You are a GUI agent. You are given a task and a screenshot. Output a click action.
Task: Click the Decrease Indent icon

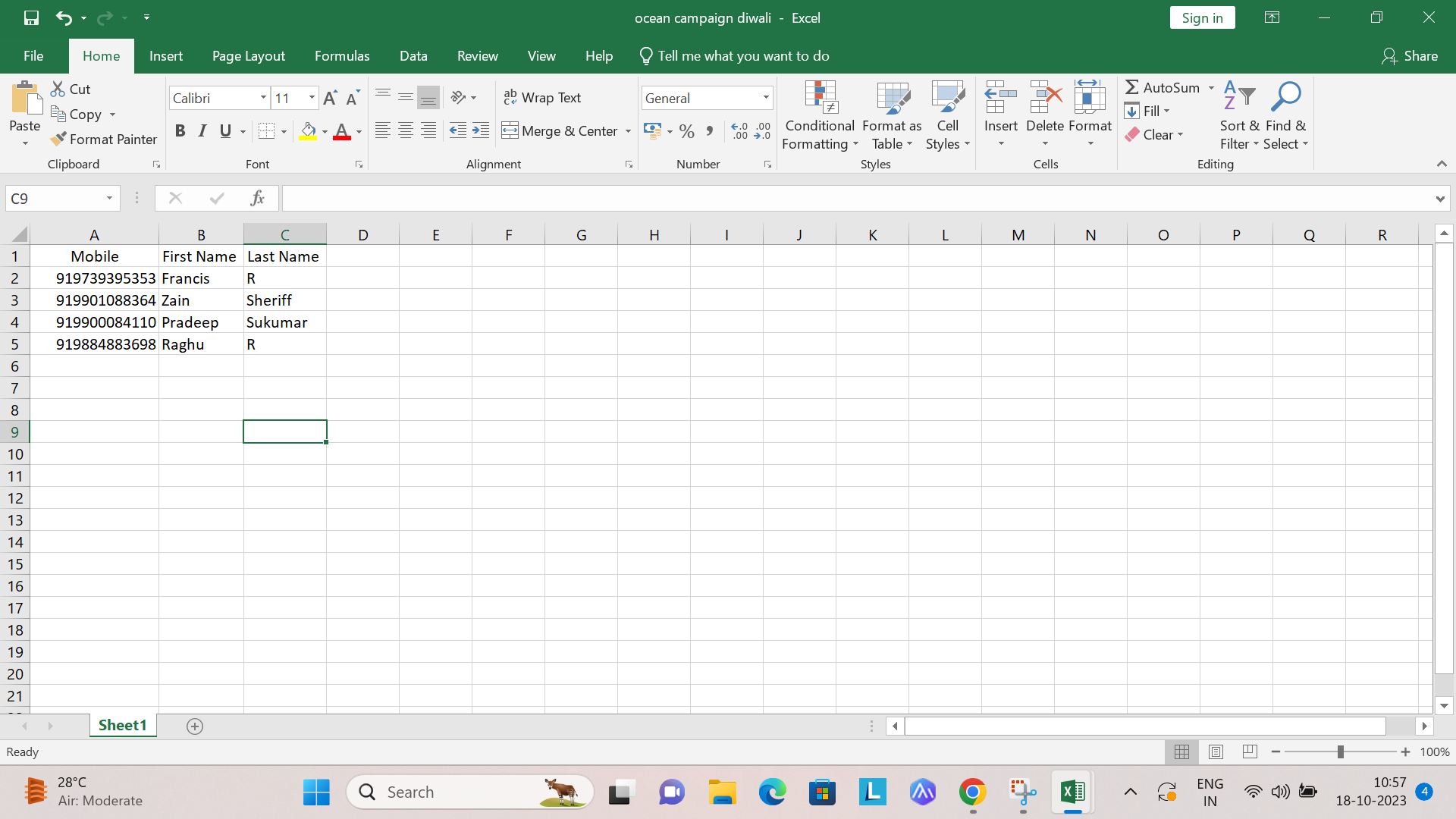[x=458, y=130]
